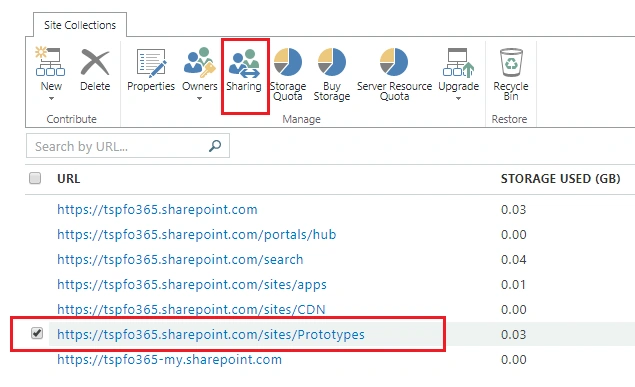The height and width of the screenshot is (387, 635).
Task: Expand the Upgrade dropdown arrow
Action: tap(458, 98)
